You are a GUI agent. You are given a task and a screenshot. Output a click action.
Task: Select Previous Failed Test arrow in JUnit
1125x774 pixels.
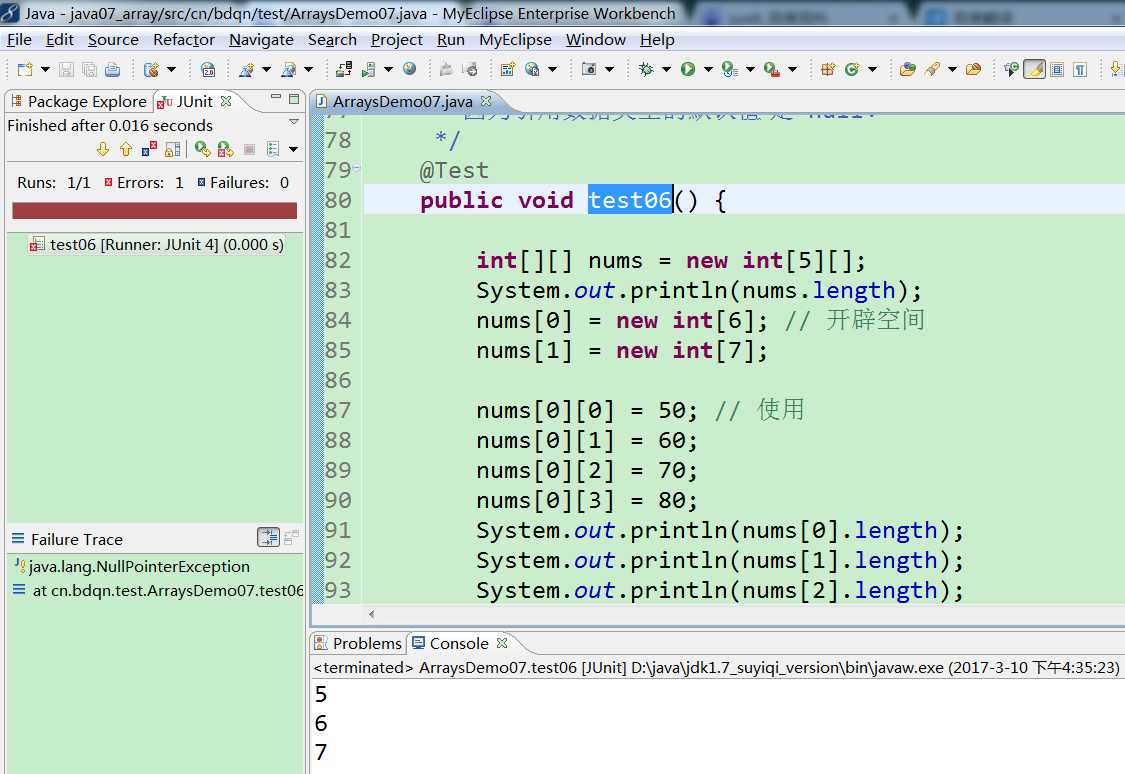[x=126, y=149]
